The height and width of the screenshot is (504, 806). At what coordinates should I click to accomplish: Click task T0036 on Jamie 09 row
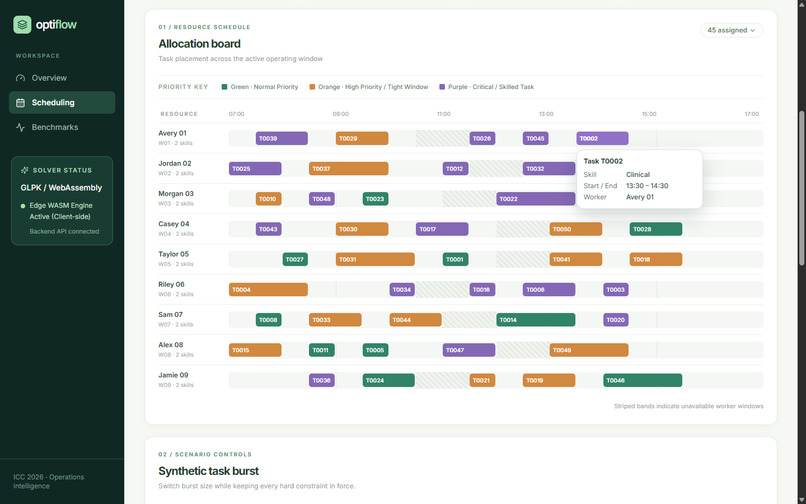322,381
